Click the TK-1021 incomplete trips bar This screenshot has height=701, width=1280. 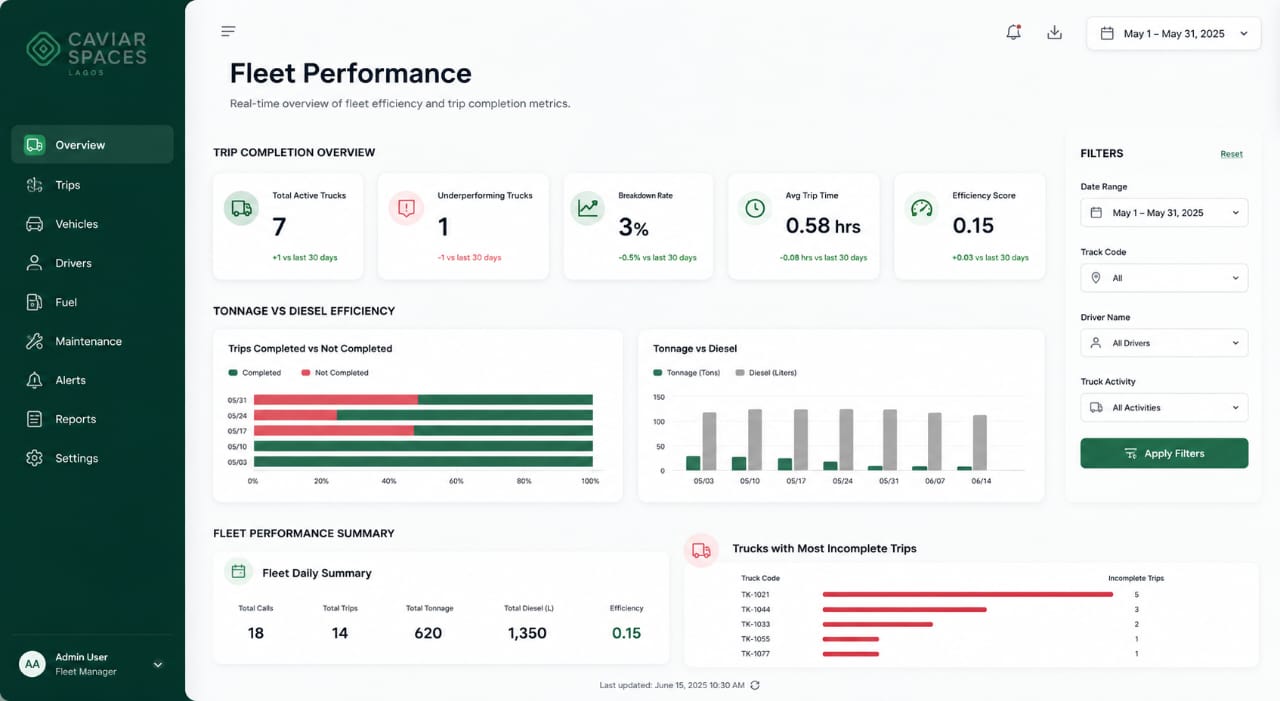pyautogui.click(x=968, y=594)
